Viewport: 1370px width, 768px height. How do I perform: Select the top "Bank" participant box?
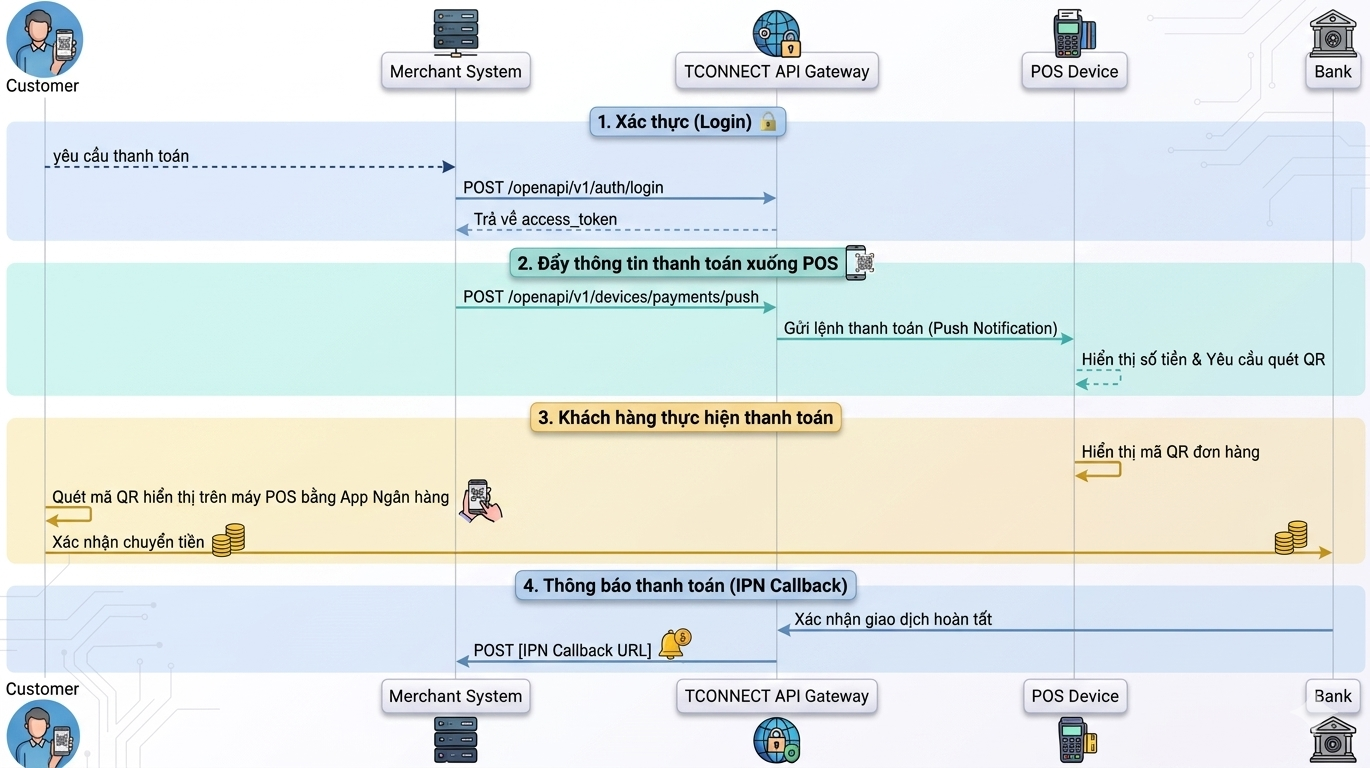pos(1333,71)
